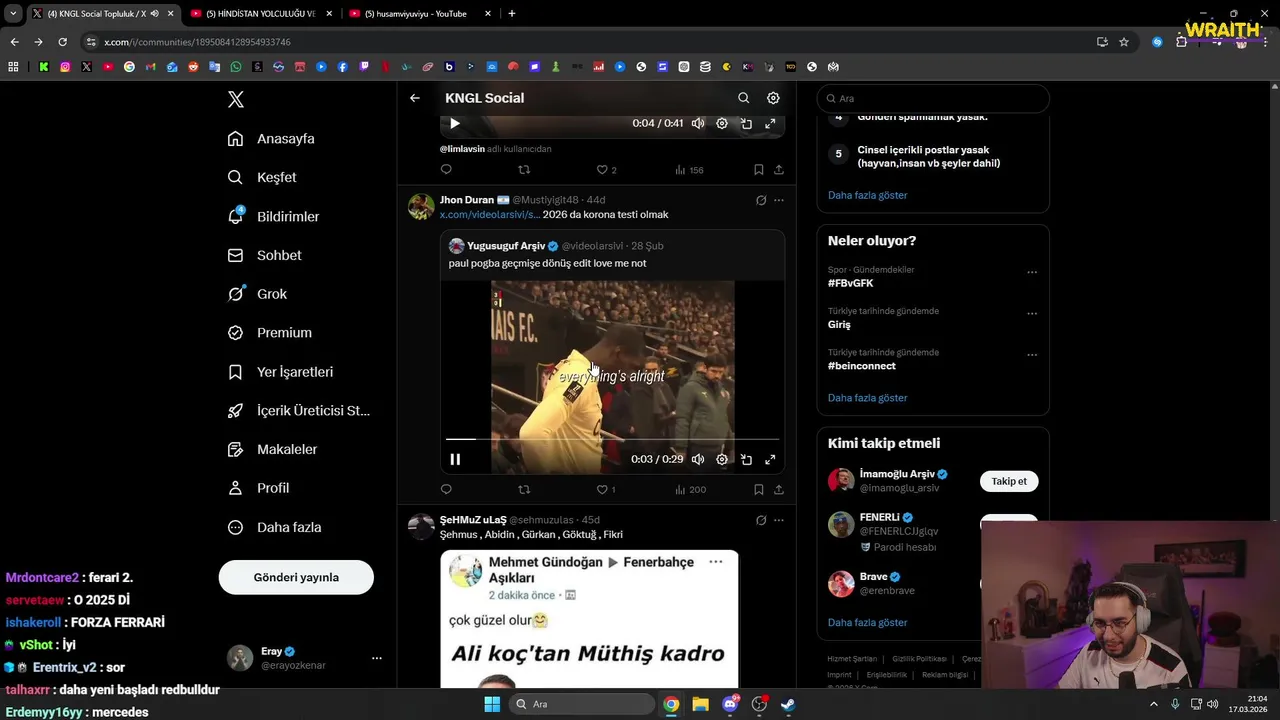Viewport: 1280px width, 720px height.
Task: Open Windows Start menu
Action: pyautogui.click(x=492, y=704)
